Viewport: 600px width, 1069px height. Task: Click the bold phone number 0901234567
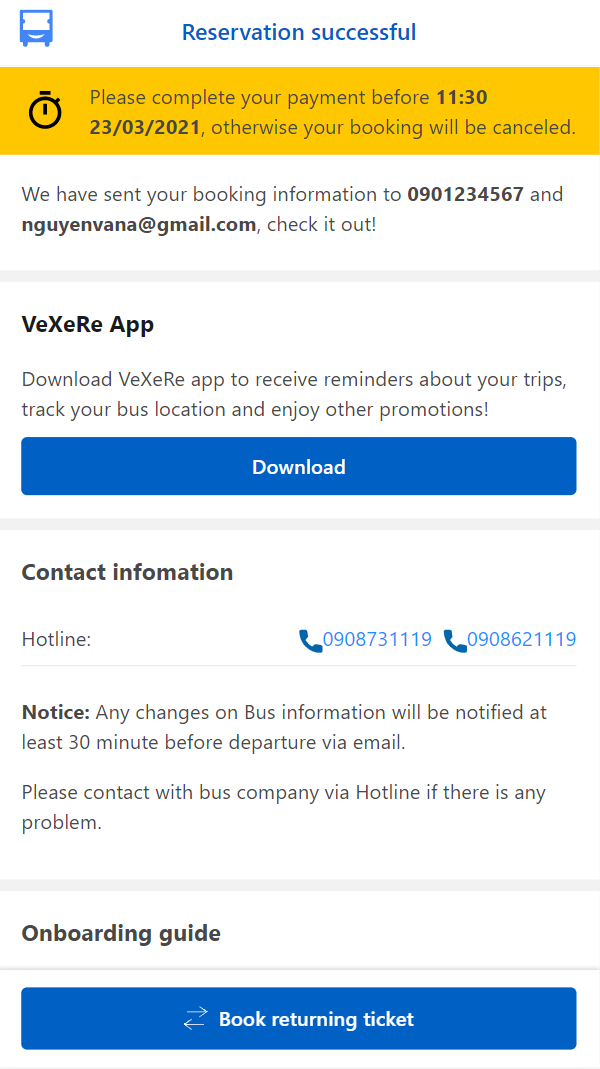(x=466, y=194)
